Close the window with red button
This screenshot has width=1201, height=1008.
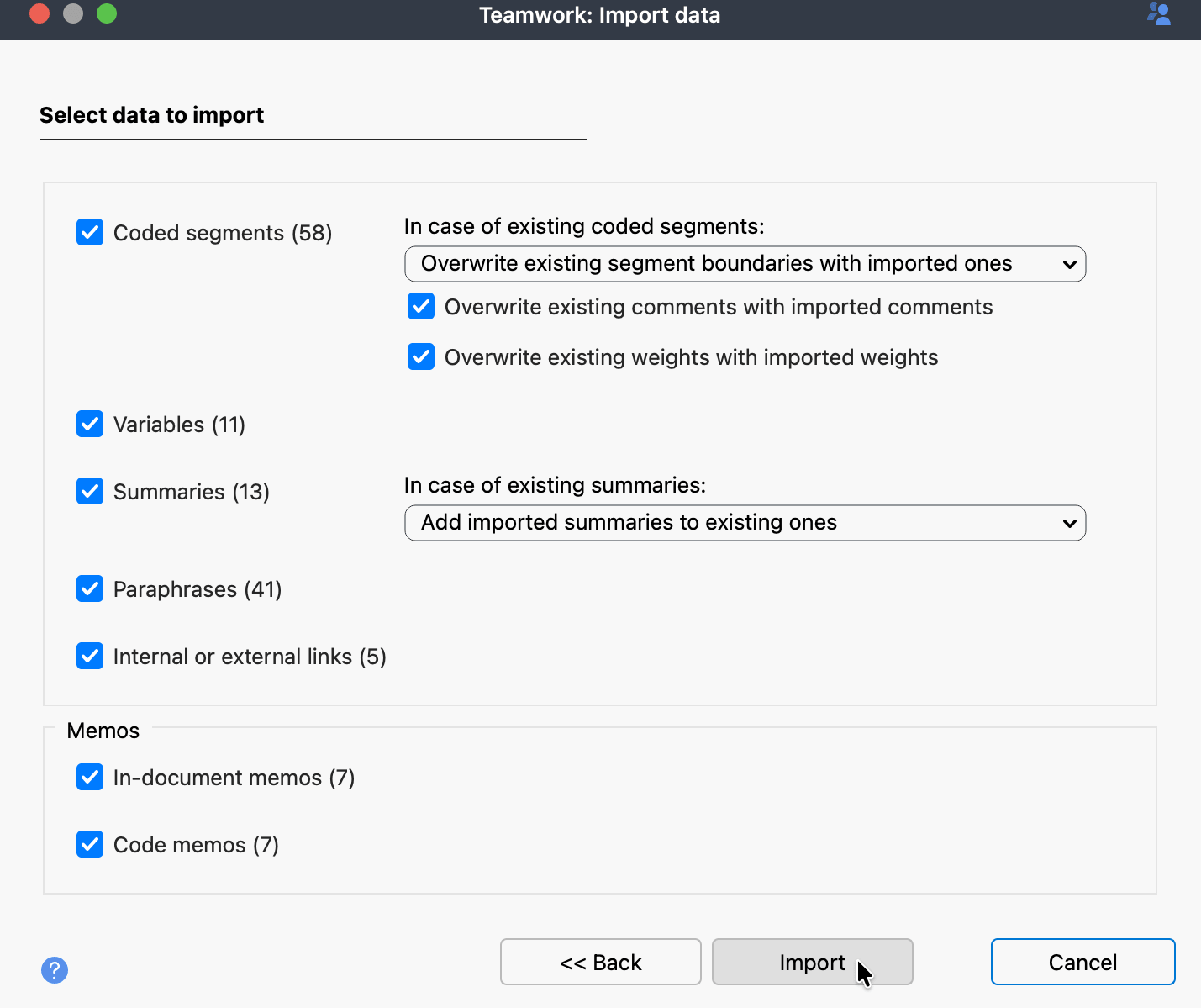(40, 13)
